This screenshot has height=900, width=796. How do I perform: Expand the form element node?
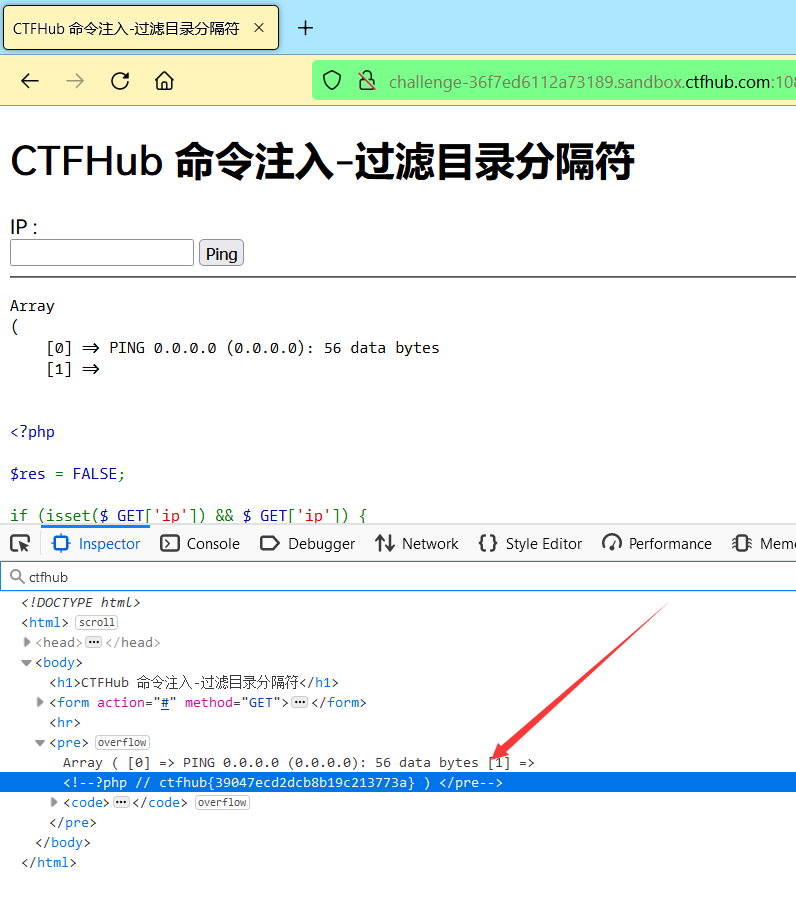point(40,702)
